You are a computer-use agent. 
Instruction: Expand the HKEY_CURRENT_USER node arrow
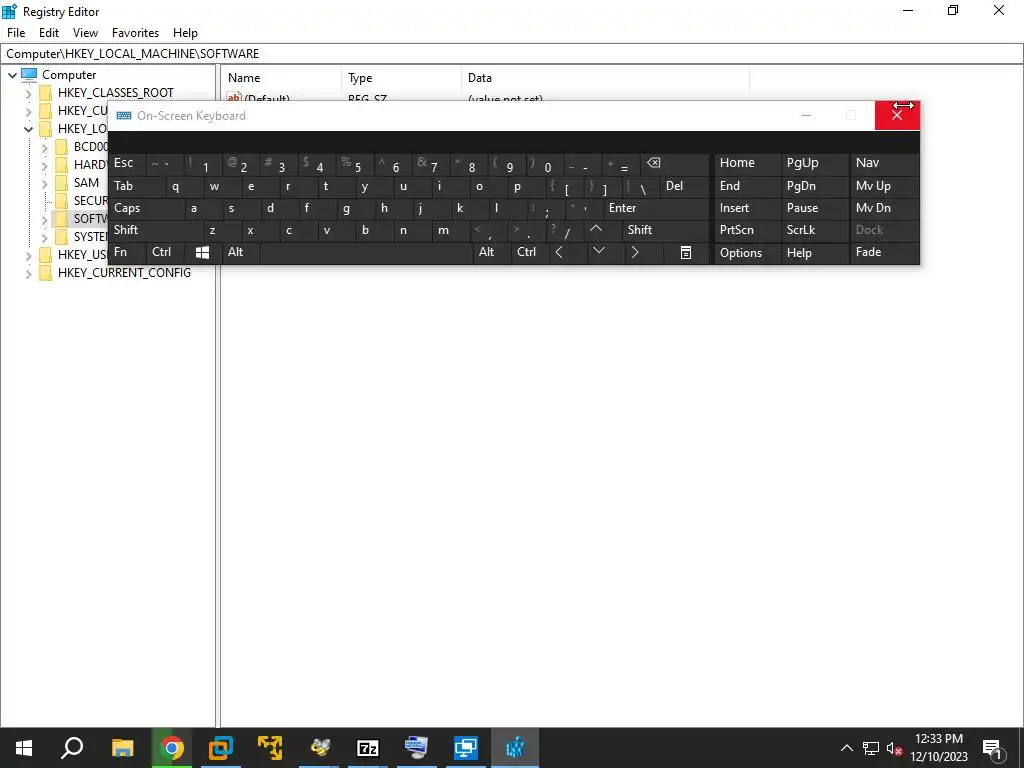tap(28, 111)
